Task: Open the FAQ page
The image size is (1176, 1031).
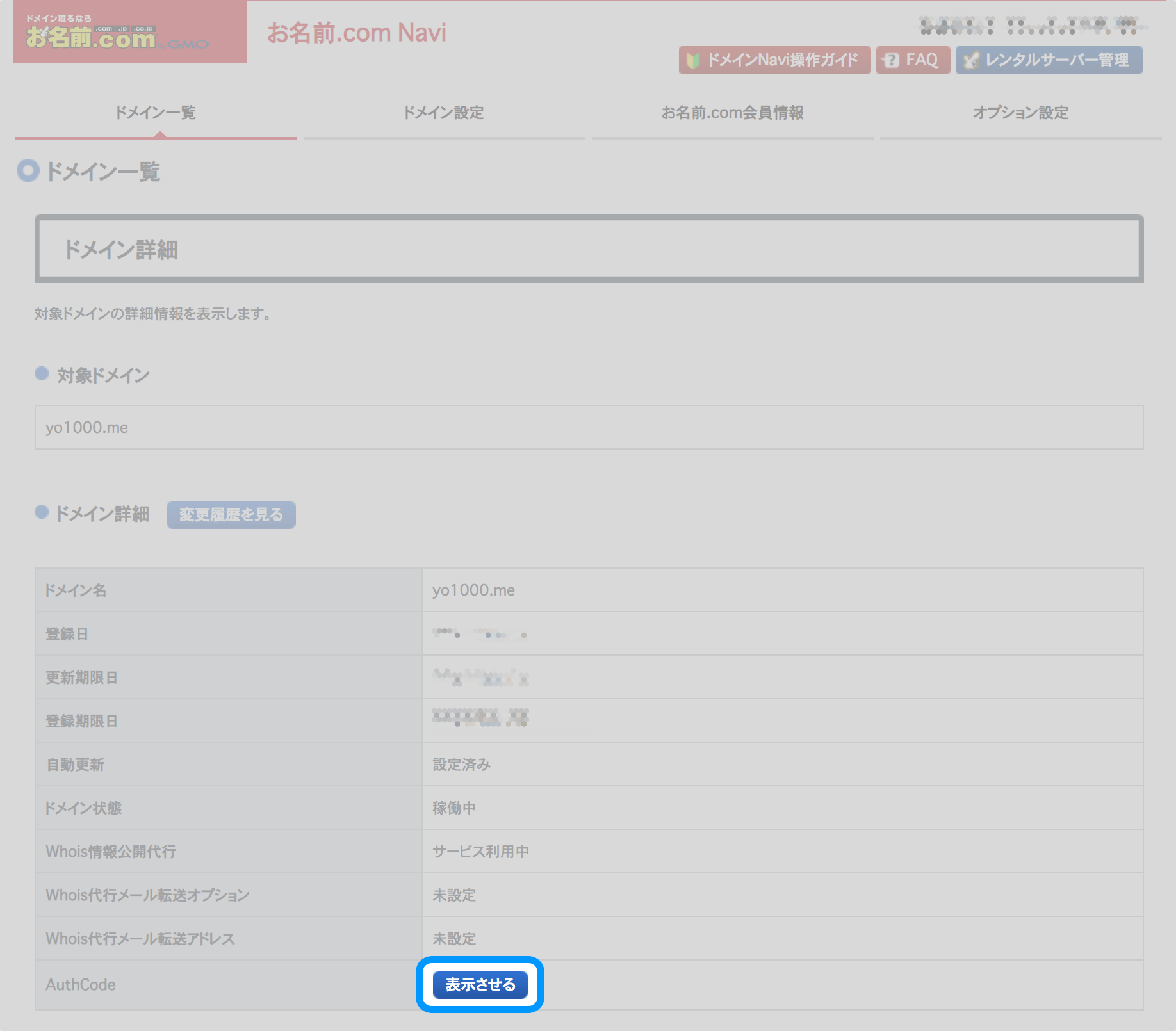Action: tap(912, 61)
